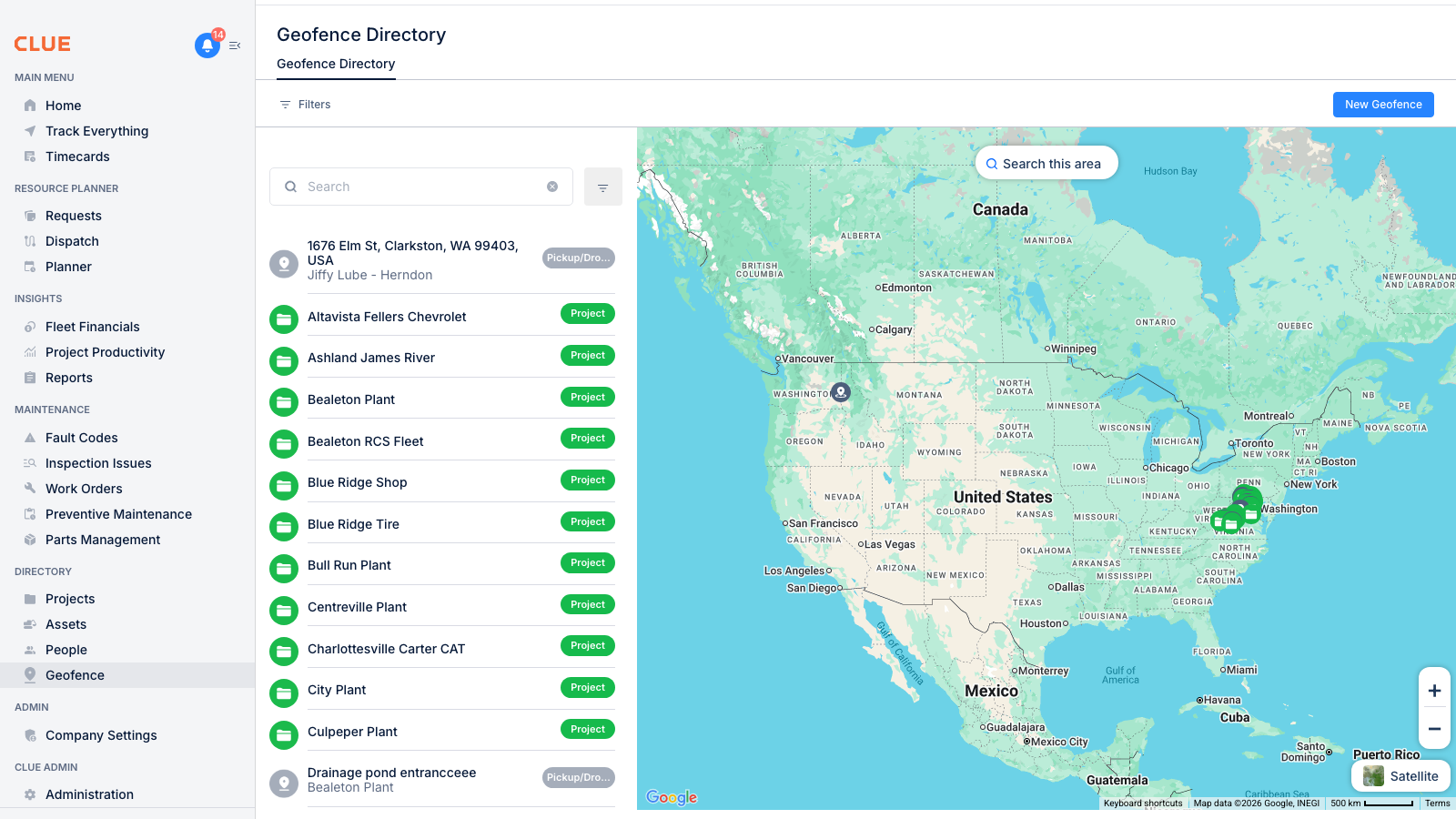Screen dimensions: 1456x819
Task: Open Administration under Clue Admin
Action: click(88, 794)
